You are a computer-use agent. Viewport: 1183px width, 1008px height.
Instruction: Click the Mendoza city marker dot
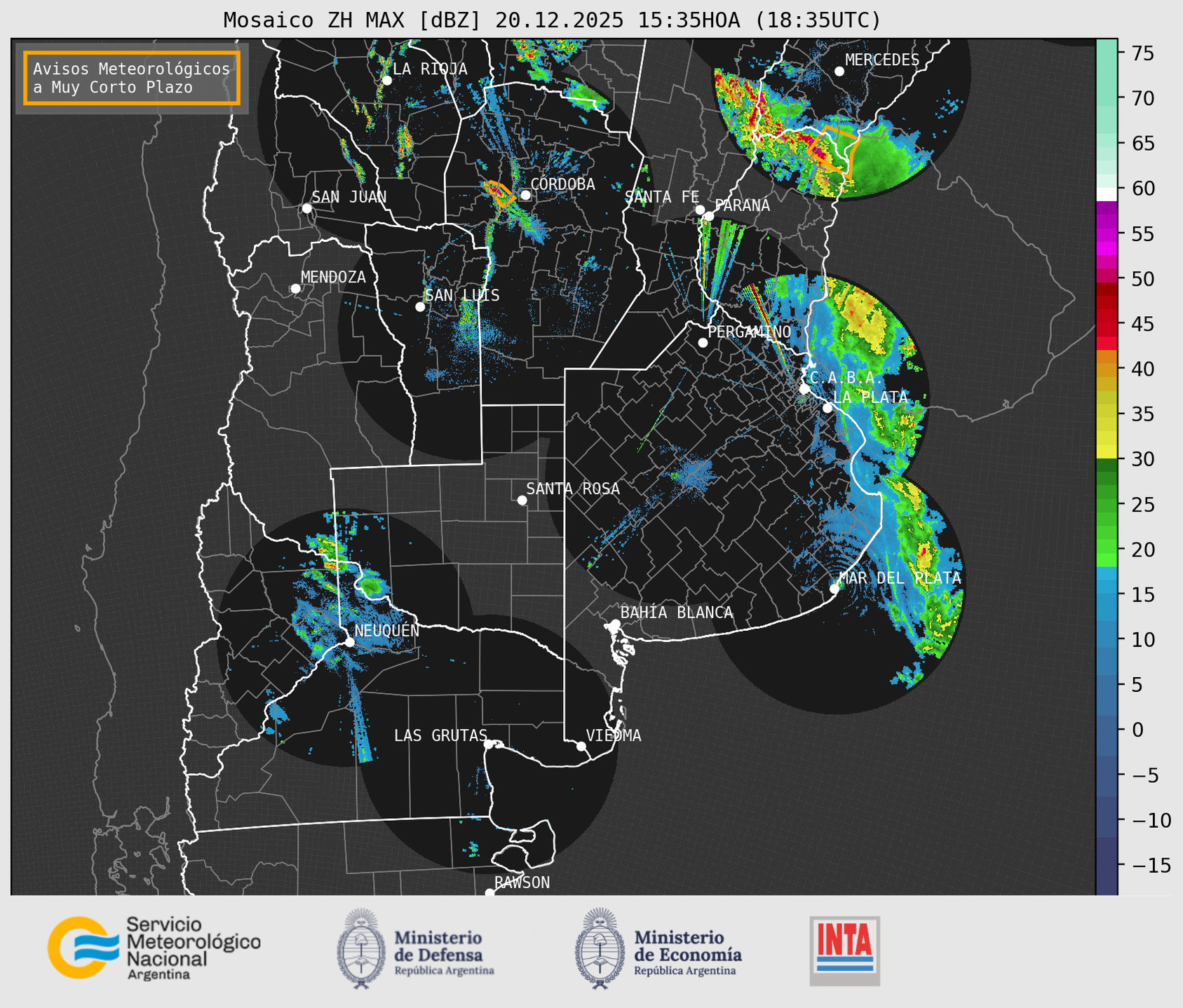(295, 289)
